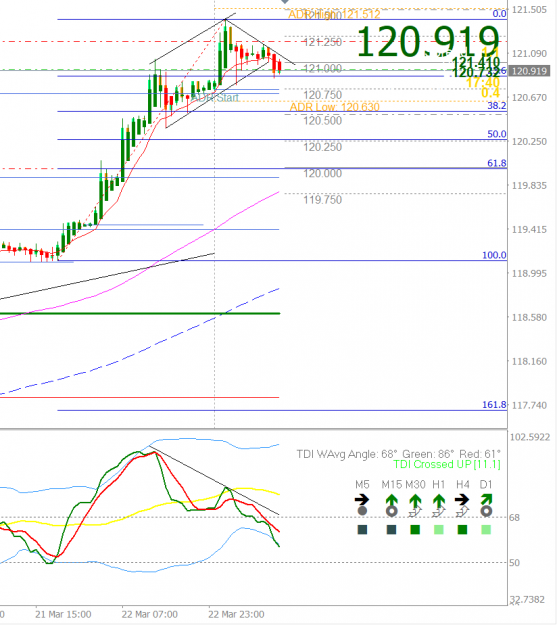Click the 118.580 price axis value
Image resolution: width=557 pixels, height=625 pixels.
click(529, 318)
